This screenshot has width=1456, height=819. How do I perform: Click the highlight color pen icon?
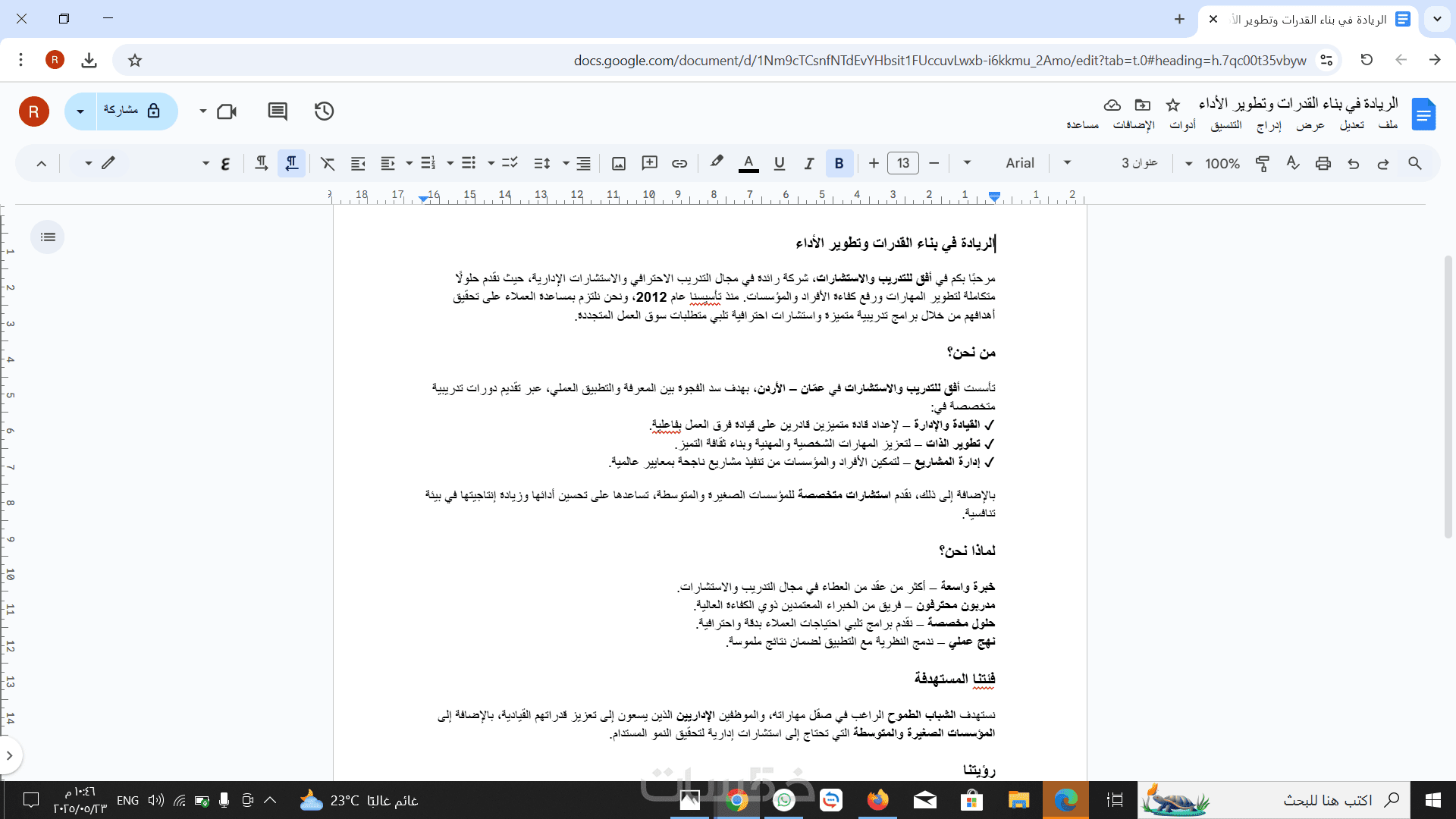[717, 162]
